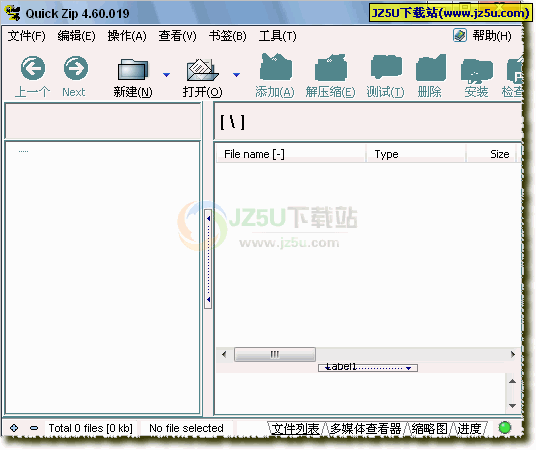Expand the 新建(N) dropdown arrow
The image size is (536, 450).
(166, 75)
